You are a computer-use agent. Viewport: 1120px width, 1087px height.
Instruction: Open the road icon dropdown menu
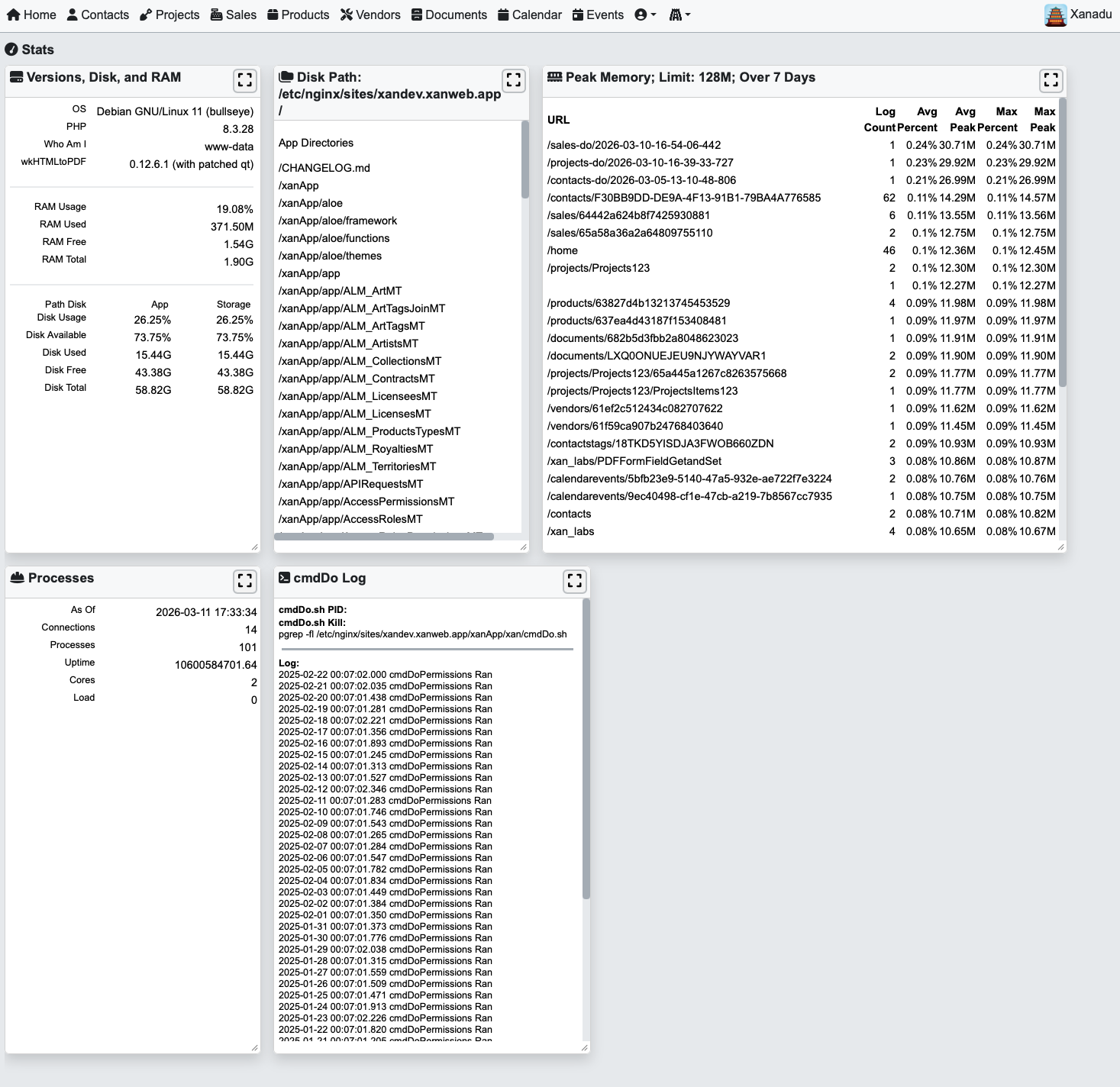pyautogui.click(x=679, y=15)
